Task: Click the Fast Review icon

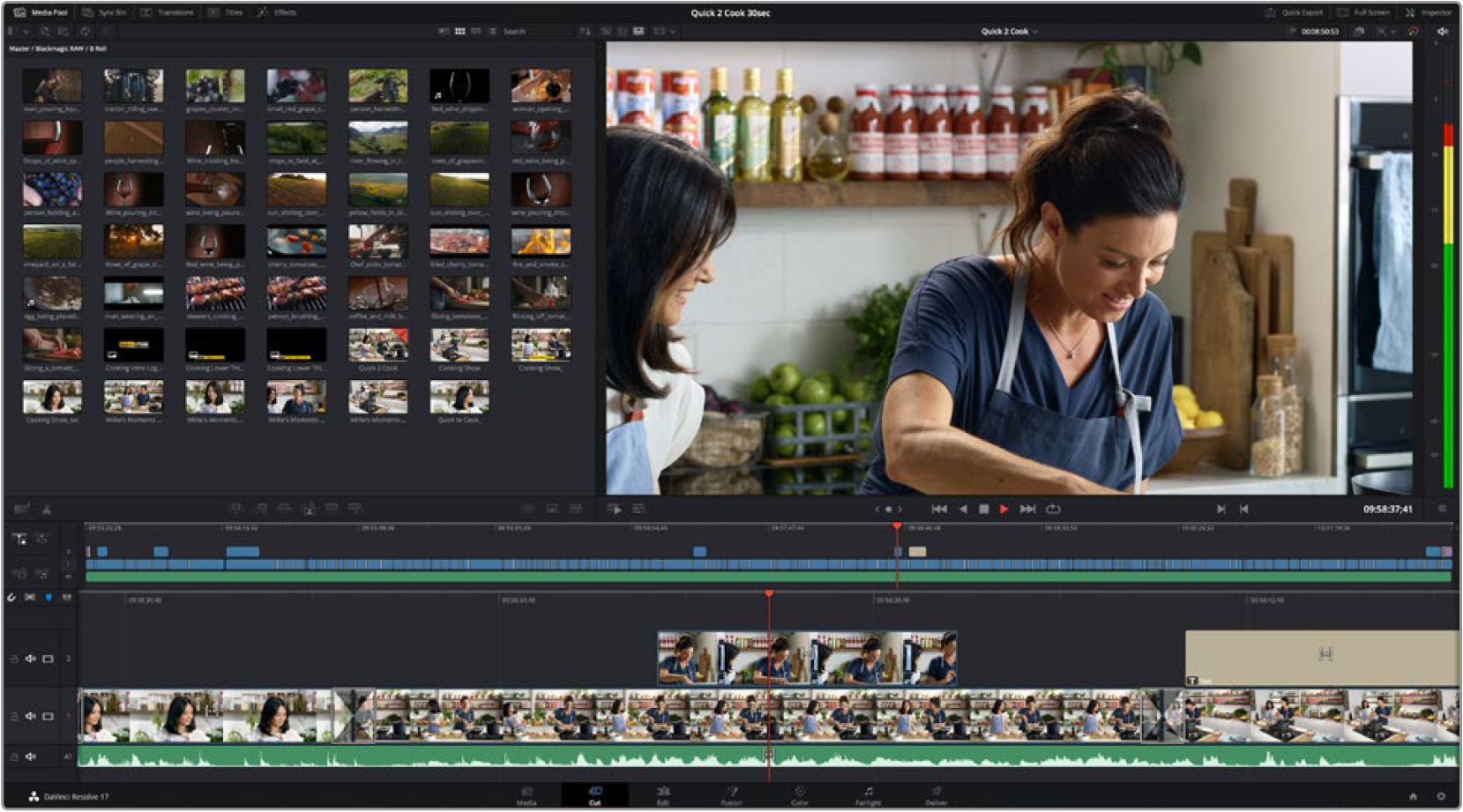Action: (615, 509)
